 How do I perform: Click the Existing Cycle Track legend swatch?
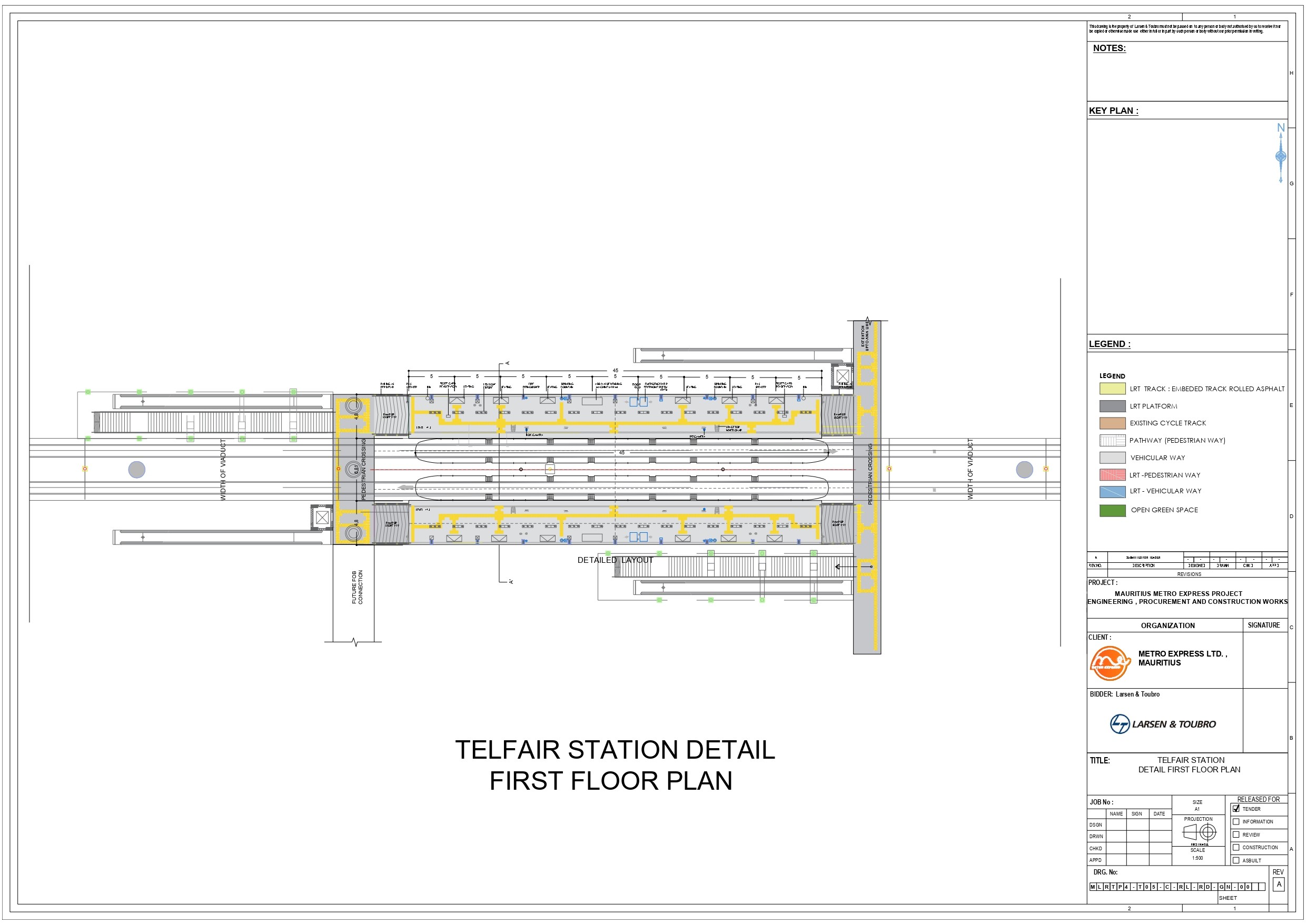(x=1112, y=423)
